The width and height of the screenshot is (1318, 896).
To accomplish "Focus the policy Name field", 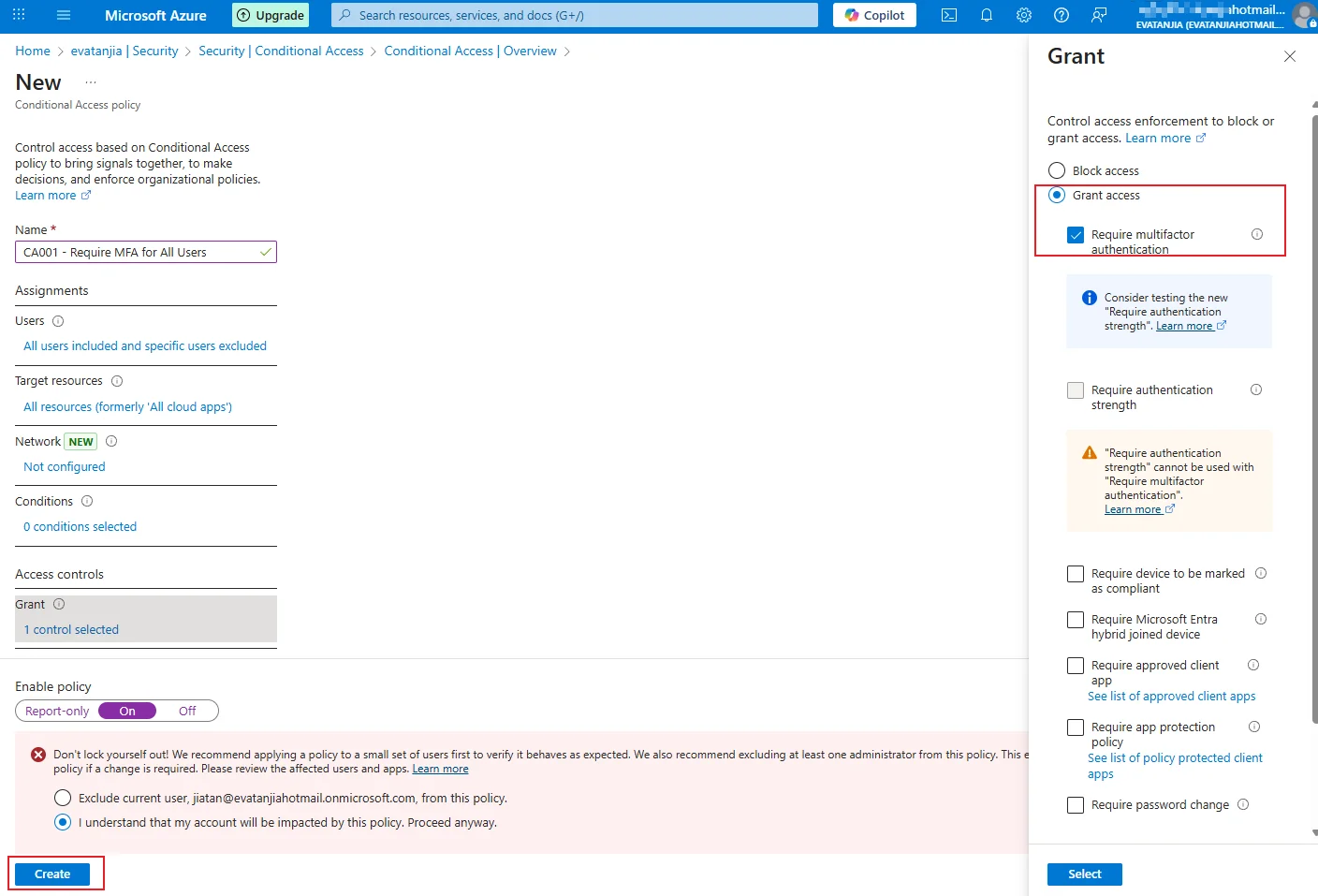I will 146,252.
